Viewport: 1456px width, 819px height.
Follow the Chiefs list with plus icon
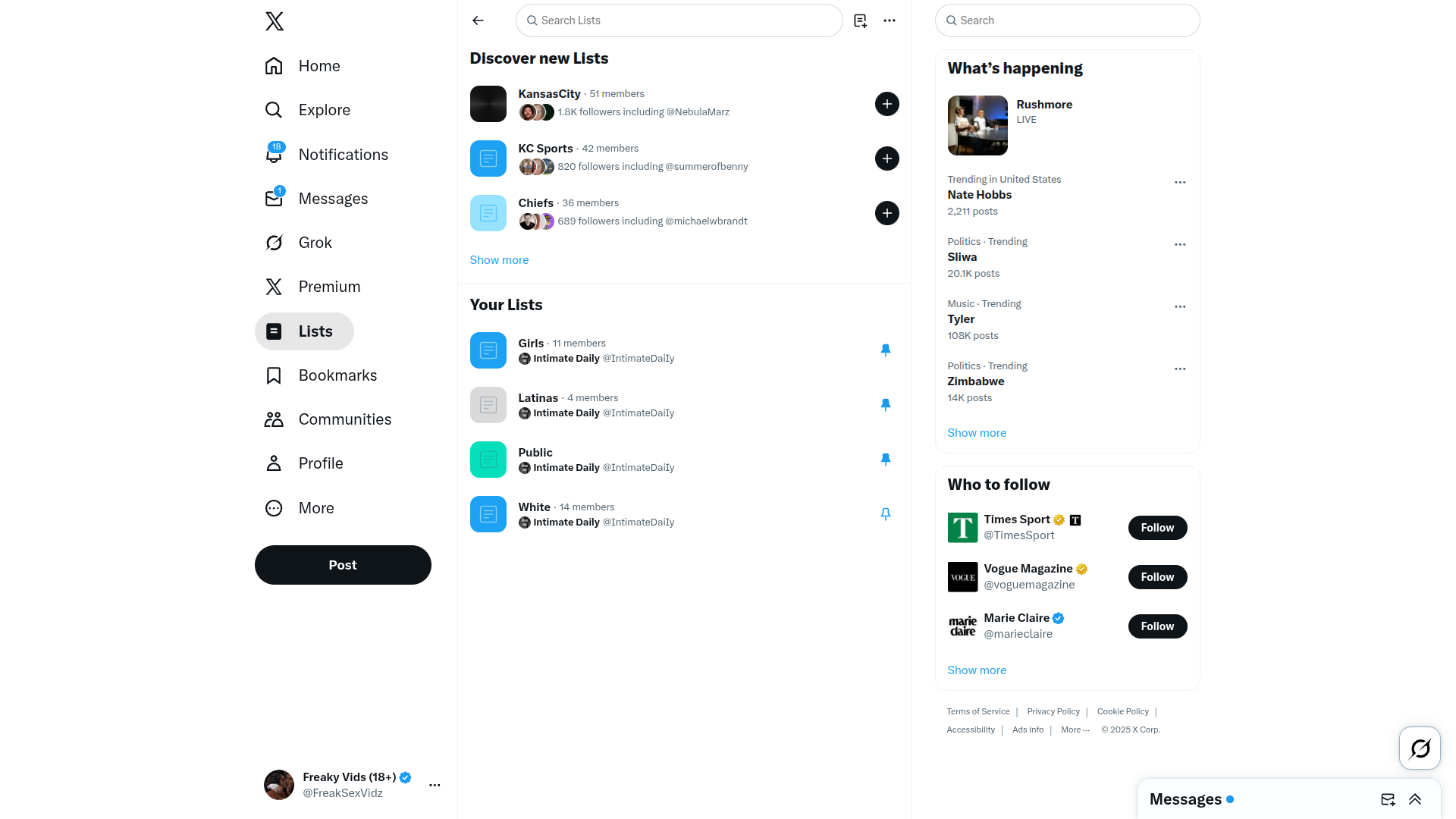(x=887, y=213)
